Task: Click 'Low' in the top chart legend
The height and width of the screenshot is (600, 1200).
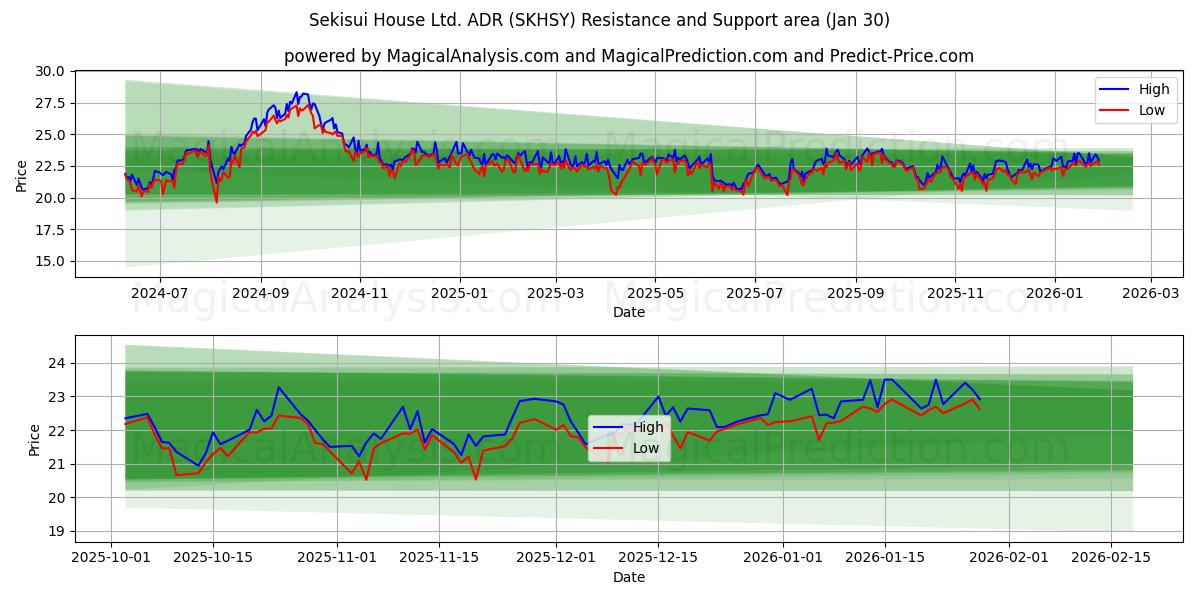Action: [1152, 111]
